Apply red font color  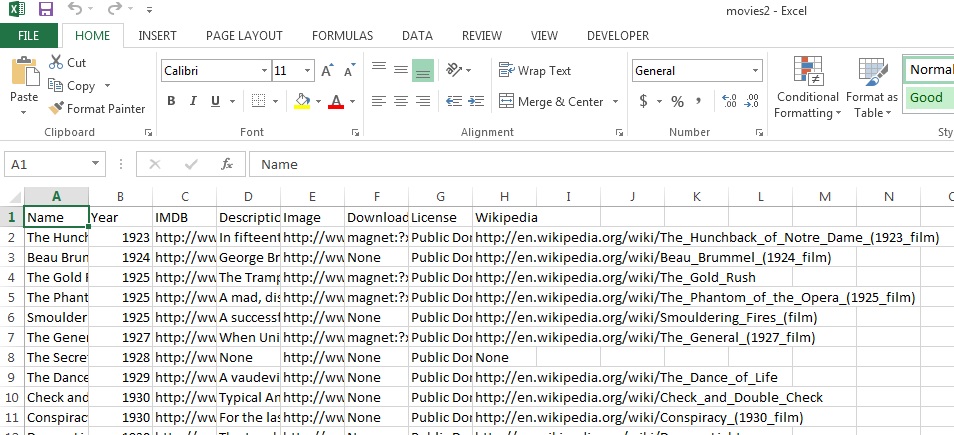336,101
